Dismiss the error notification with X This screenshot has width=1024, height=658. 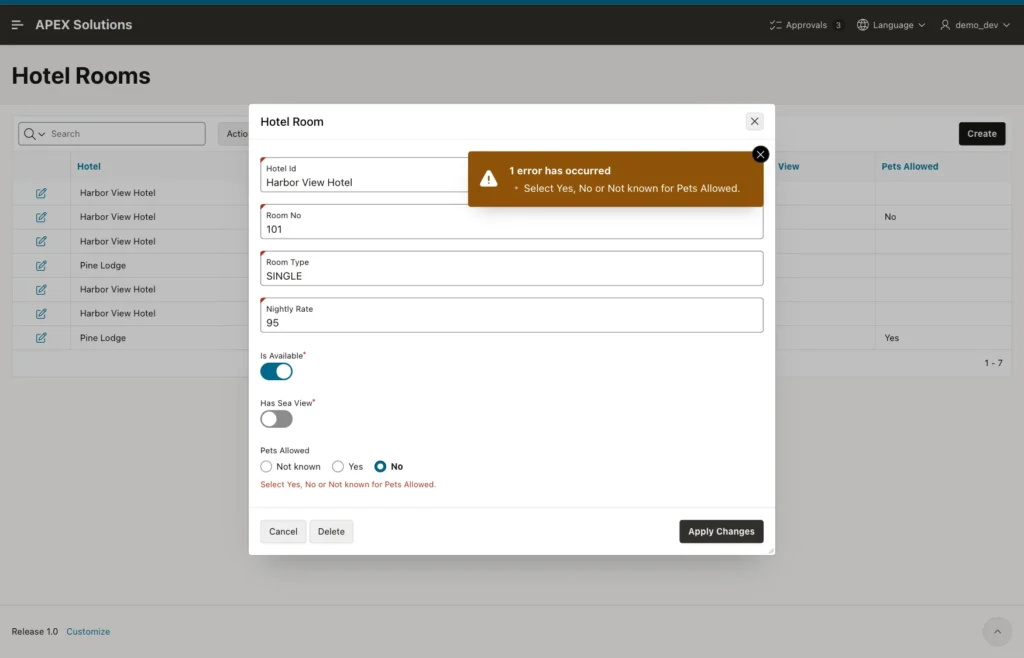point(760,154)
